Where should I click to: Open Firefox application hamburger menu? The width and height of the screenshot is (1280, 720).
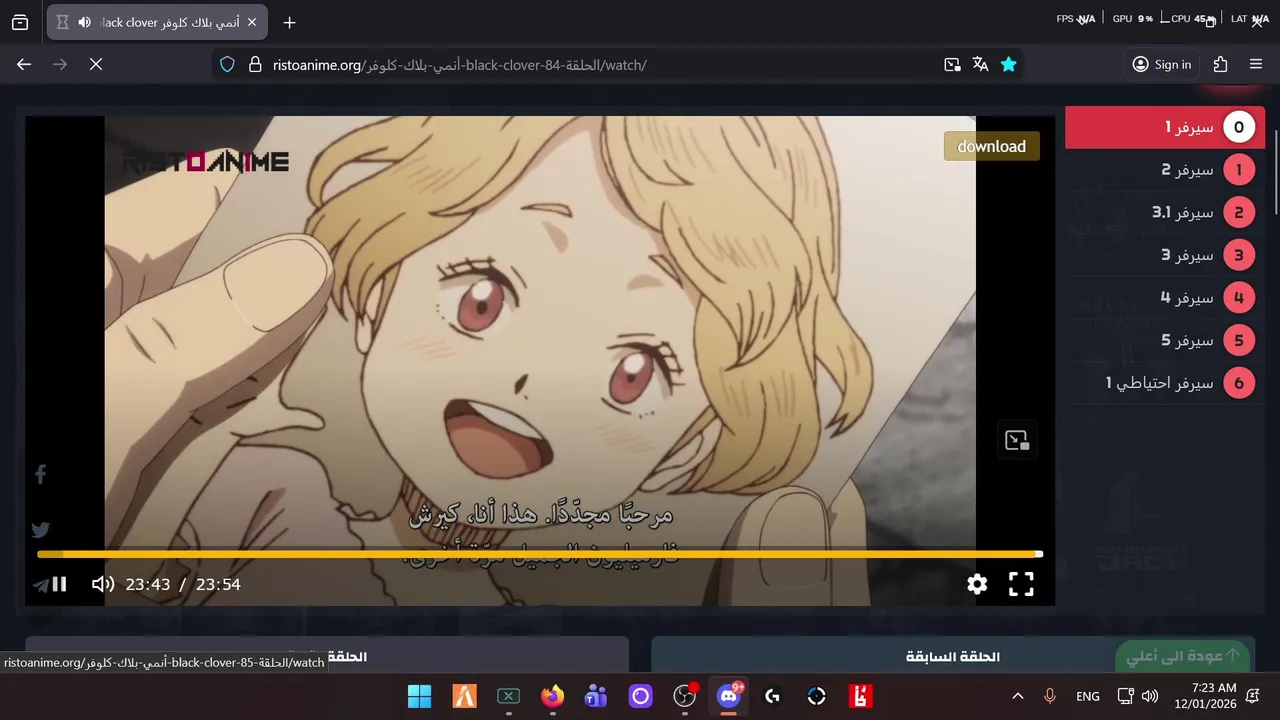[1256, 65]
